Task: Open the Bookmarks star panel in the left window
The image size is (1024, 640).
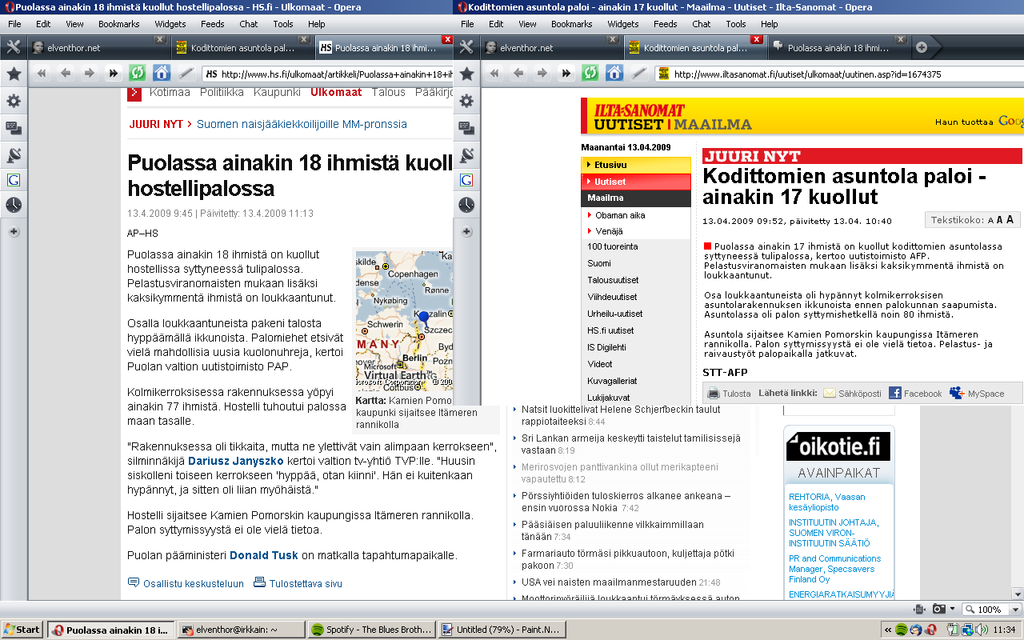Action: [14, 74]
